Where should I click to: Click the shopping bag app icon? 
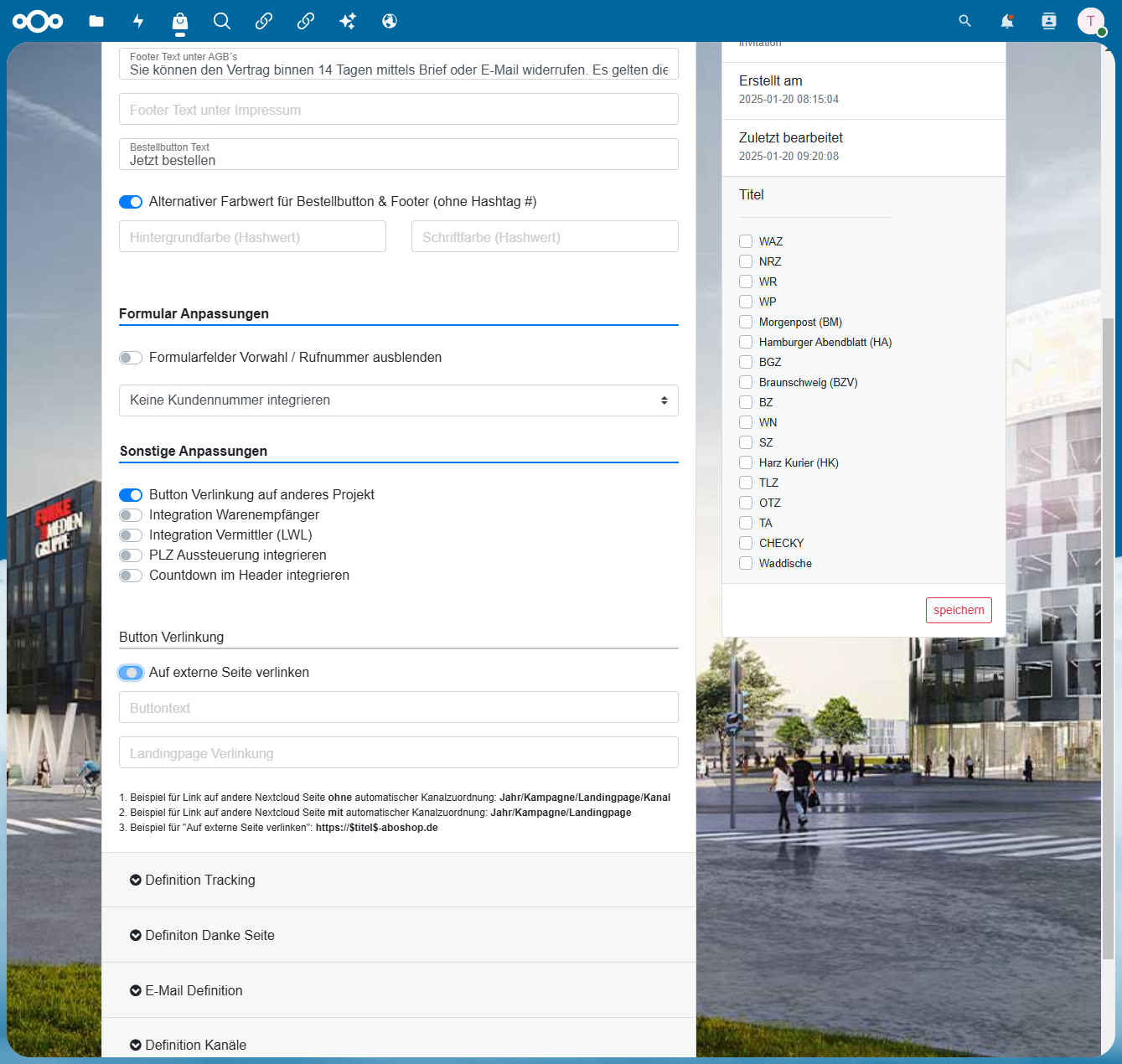click(180, 21)
